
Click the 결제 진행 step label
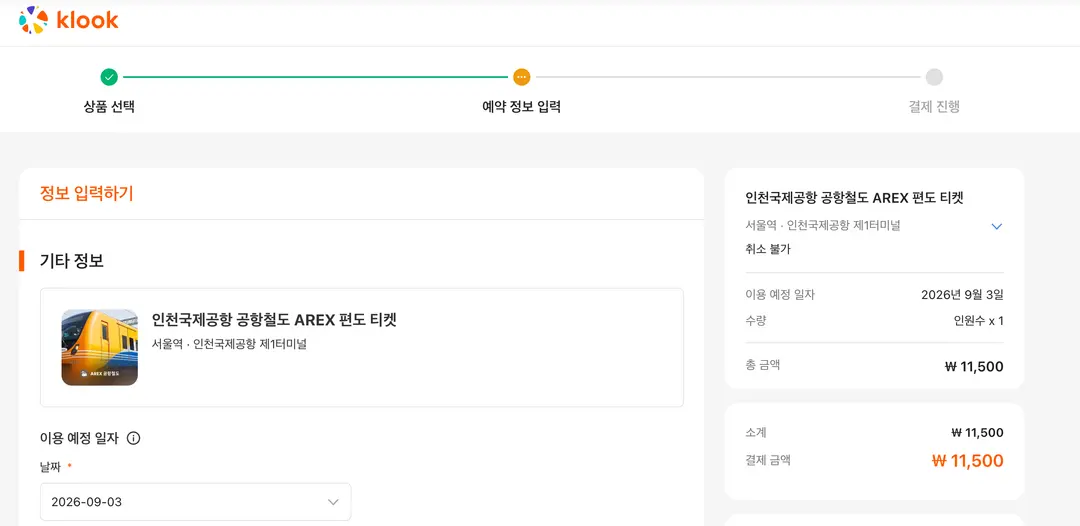pos(934,107)
